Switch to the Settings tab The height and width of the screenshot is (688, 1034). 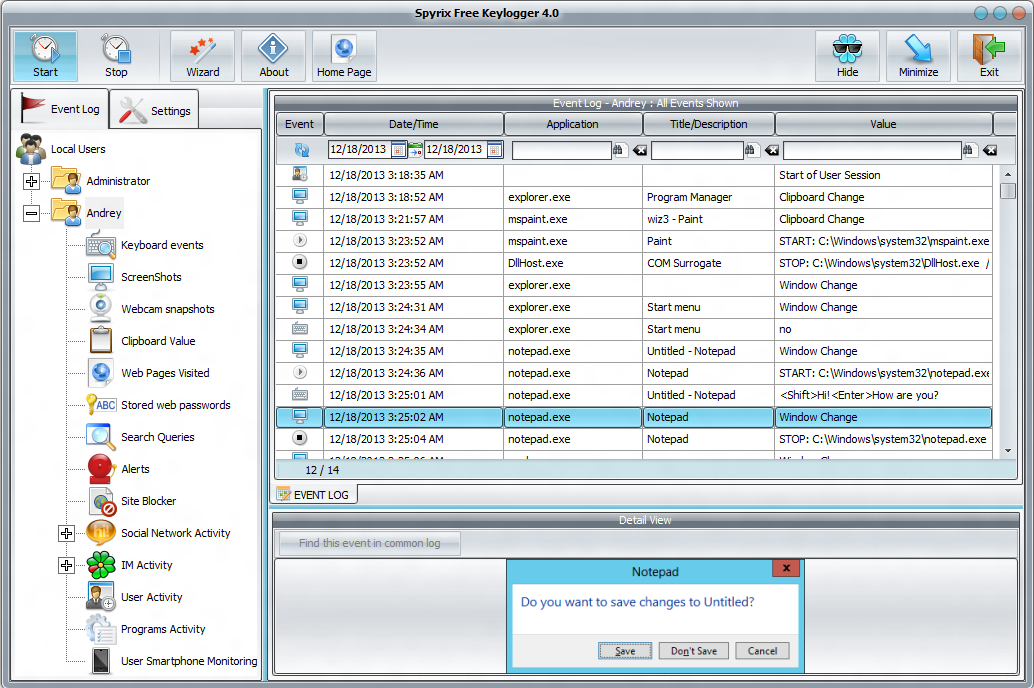click(155, 110)
